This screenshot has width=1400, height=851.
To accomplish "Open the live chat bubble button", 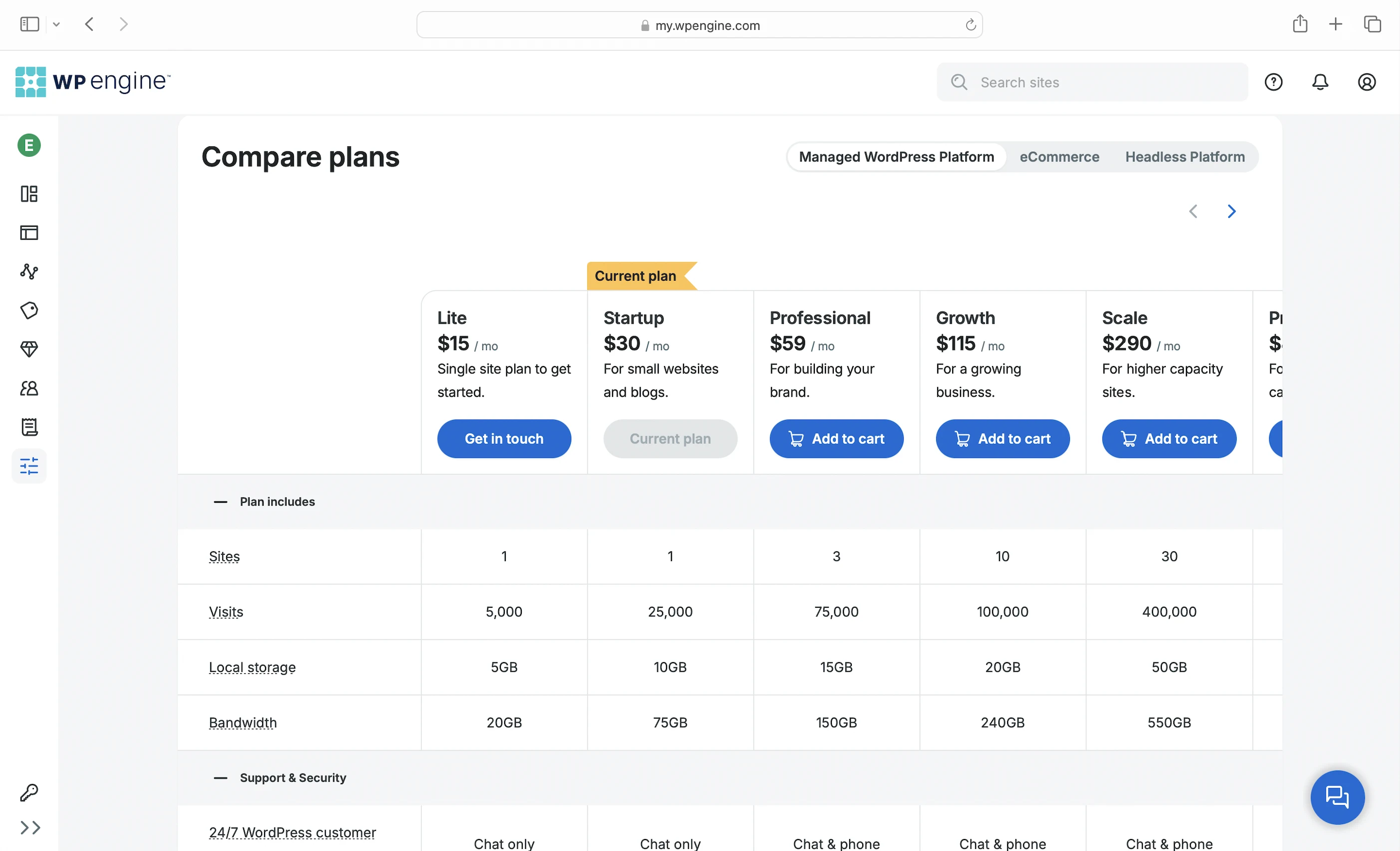I will (x=1337, y=797).
